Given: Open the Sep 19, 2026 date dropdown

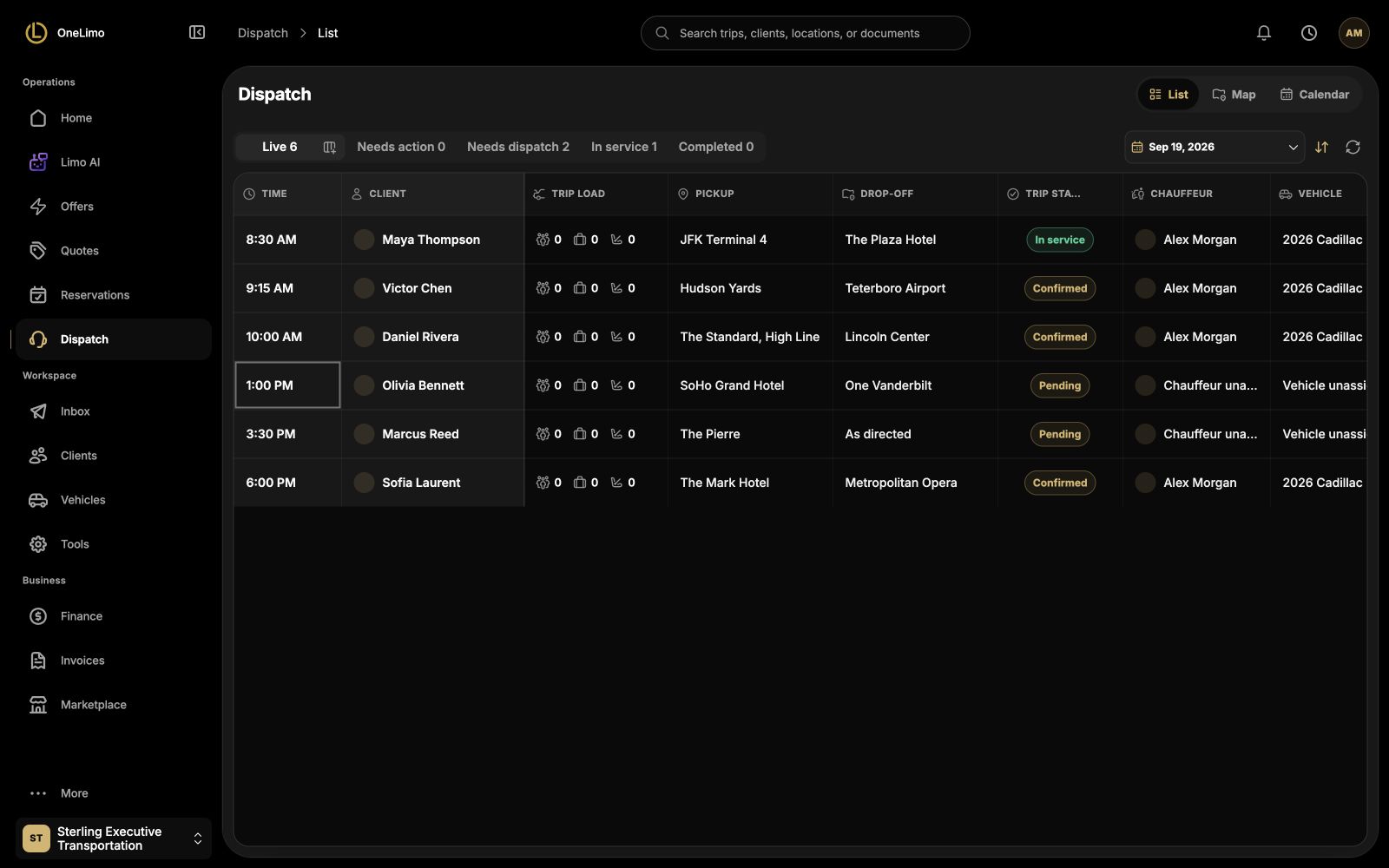Looking at the screenshot, I should [1215, 148].
